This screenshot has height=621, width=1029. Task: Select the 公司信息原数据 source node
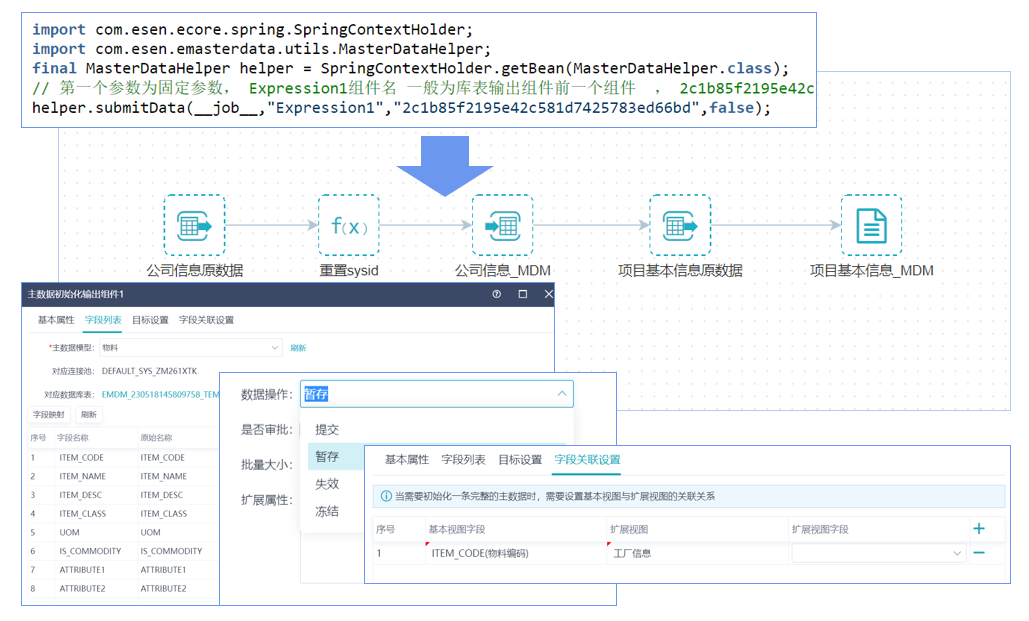click(x=194, y=226)
